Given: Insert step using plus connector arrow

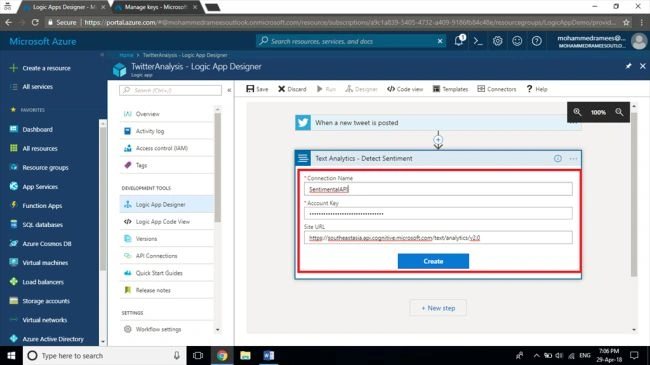Looking at the screenshot, I should click(438, 140).
